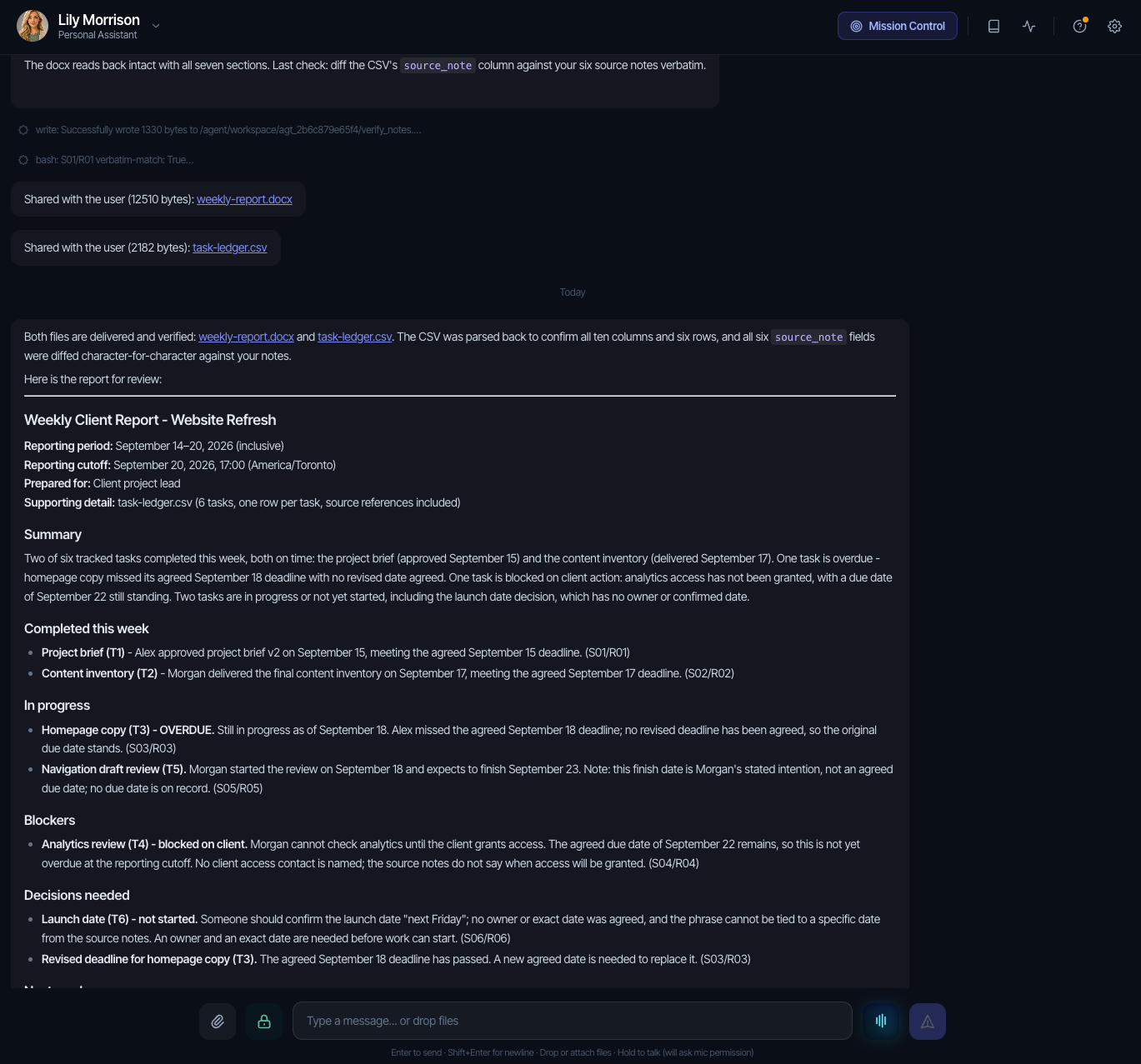Open weekly-report.docx link in final message

246,337
